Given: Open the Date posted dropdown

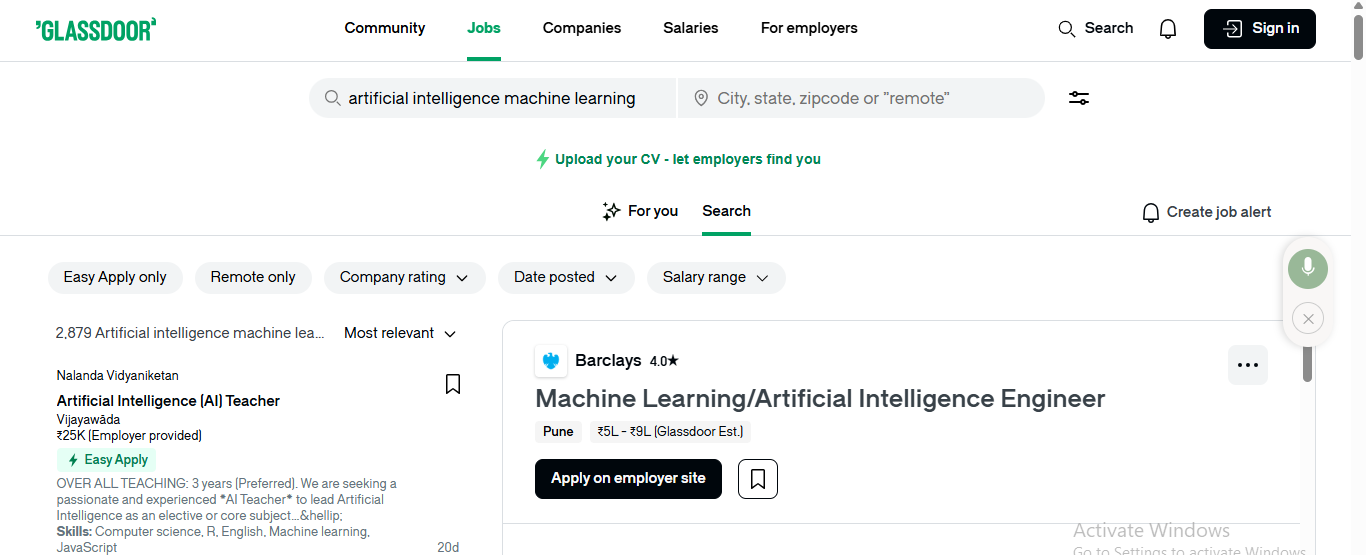Looking at the screenshot, I should (565, 278).
